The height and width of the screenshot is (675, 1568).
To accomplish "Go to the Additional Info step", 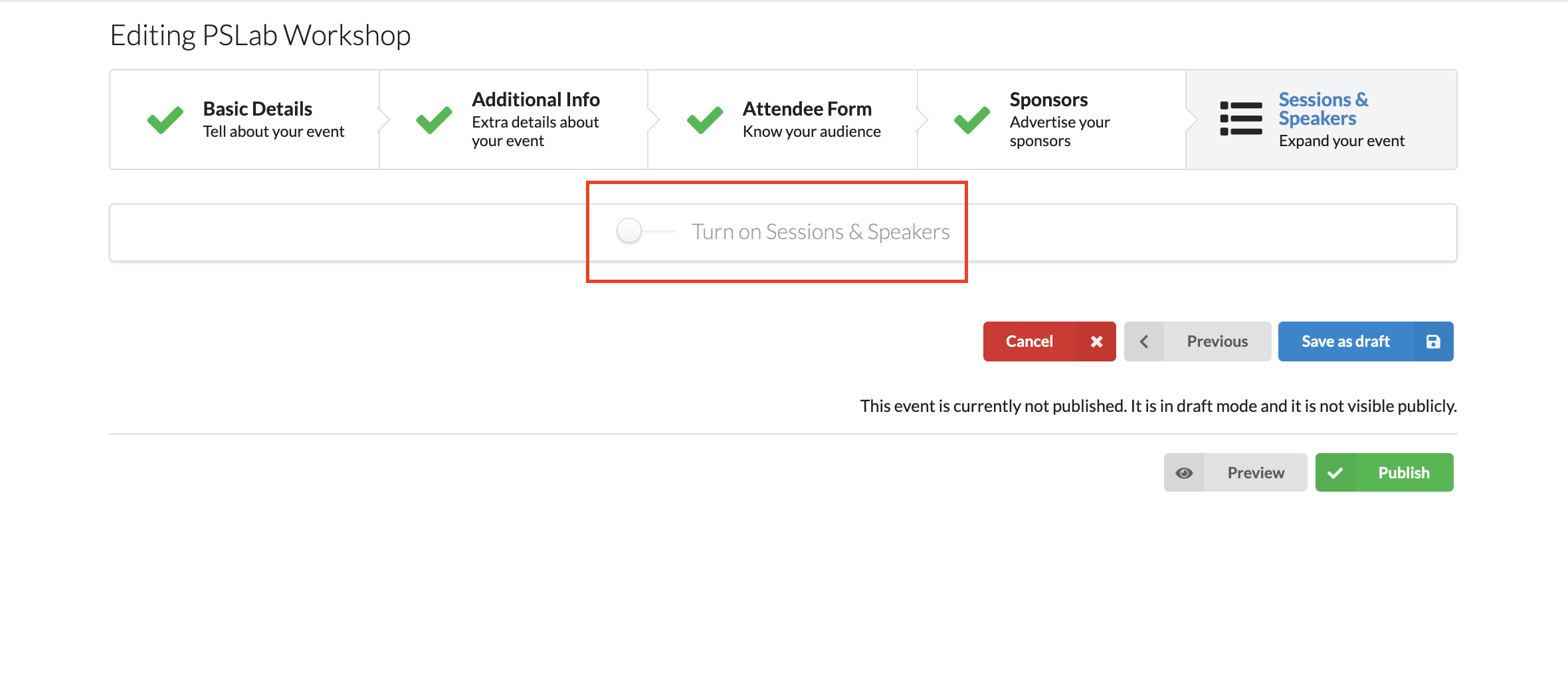I will click(x=514, y=120).
